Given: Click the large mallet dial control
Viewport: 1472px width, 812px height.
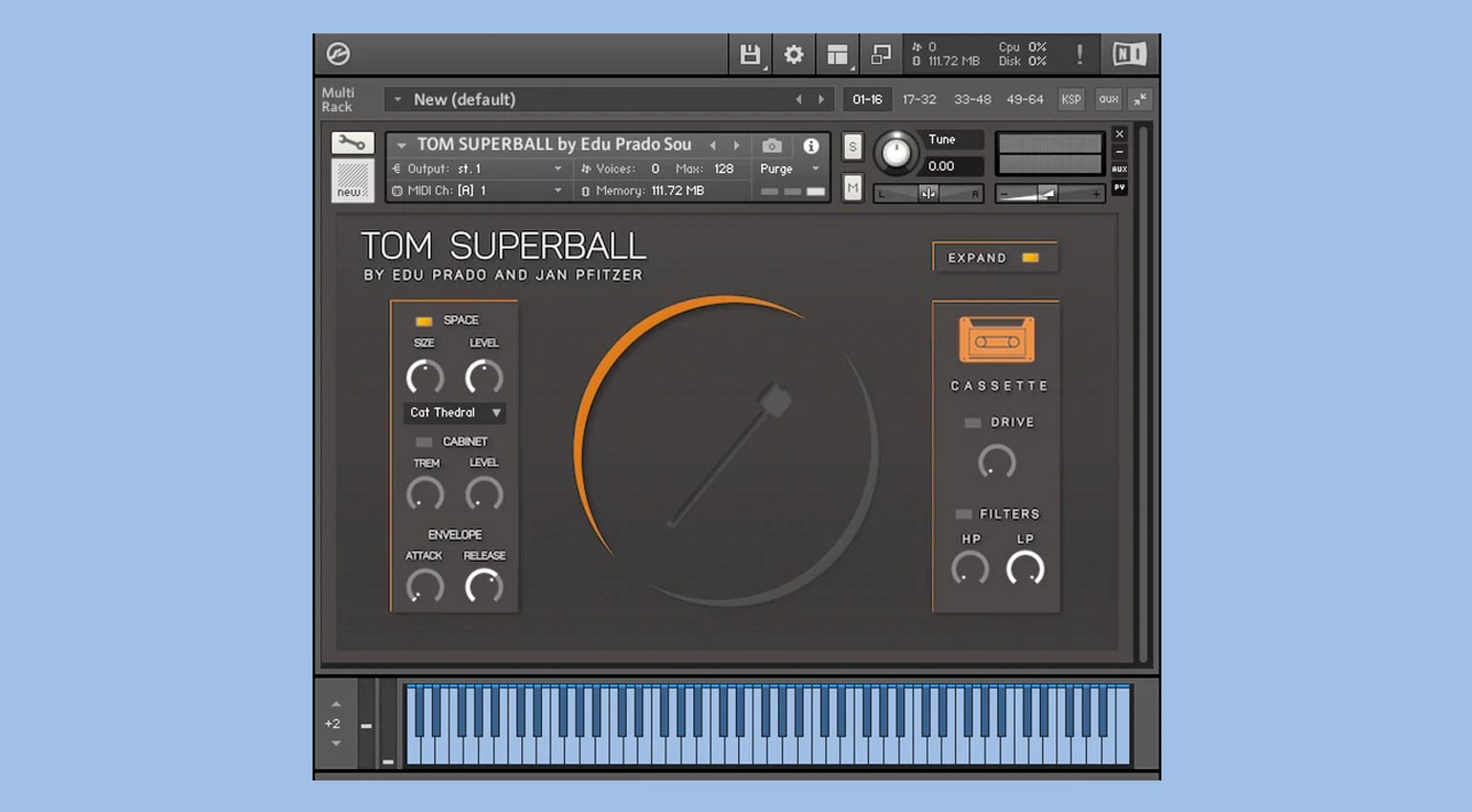Looking at the screenshot, I should click(x=726, y=451).
